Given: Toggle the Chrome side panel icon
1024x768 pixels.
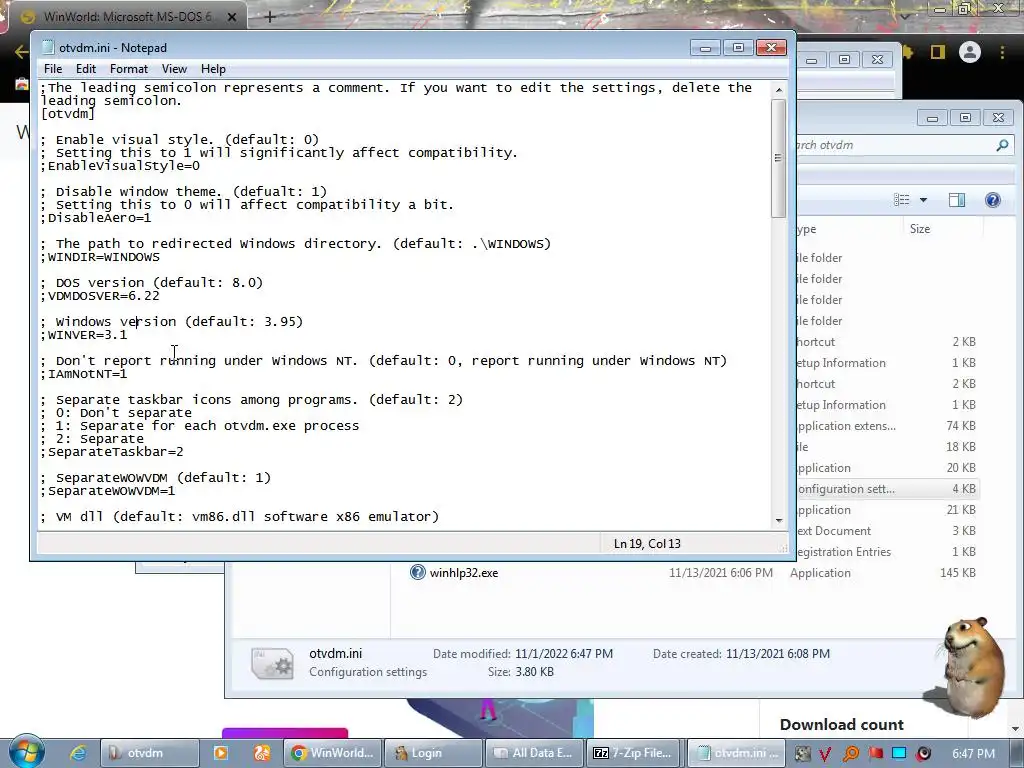Looking at the screenshot, I should pos(938,52).
